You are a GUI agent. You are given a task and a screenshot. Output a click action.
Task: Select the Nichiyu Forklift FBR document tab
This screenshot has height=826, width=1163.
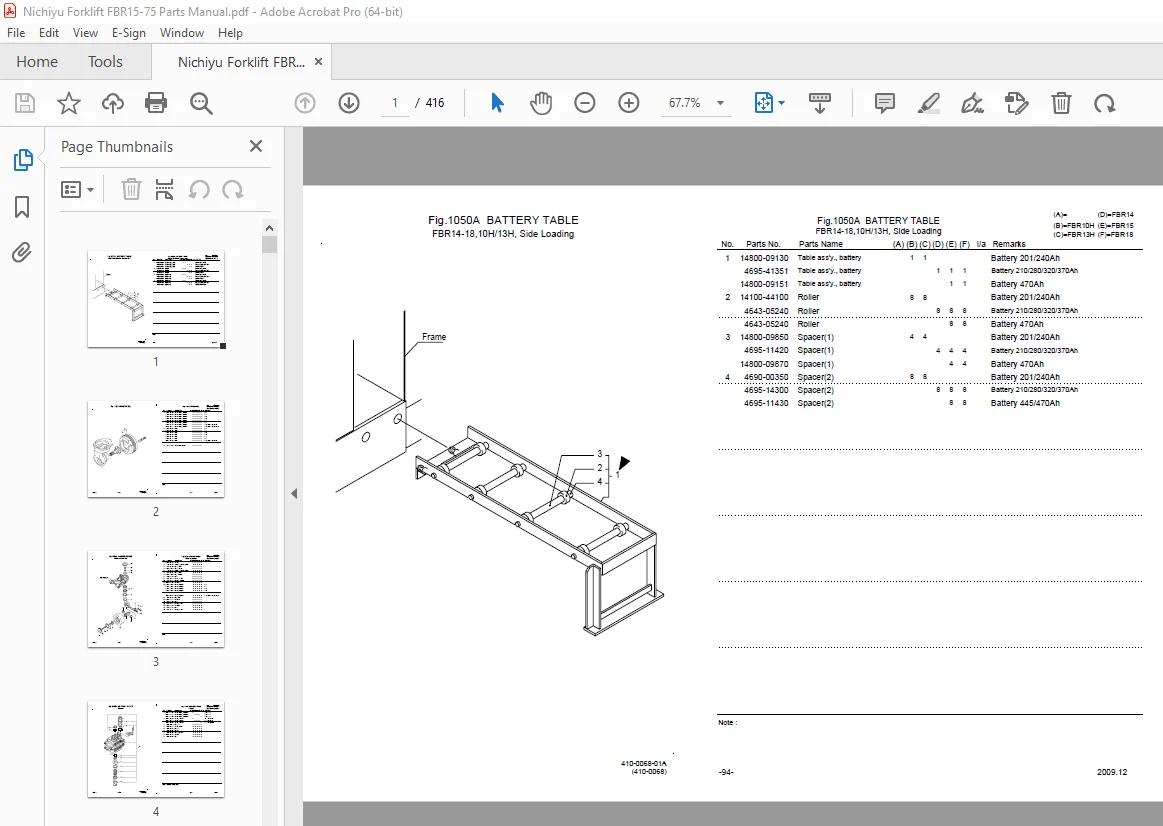pos(241,62)
